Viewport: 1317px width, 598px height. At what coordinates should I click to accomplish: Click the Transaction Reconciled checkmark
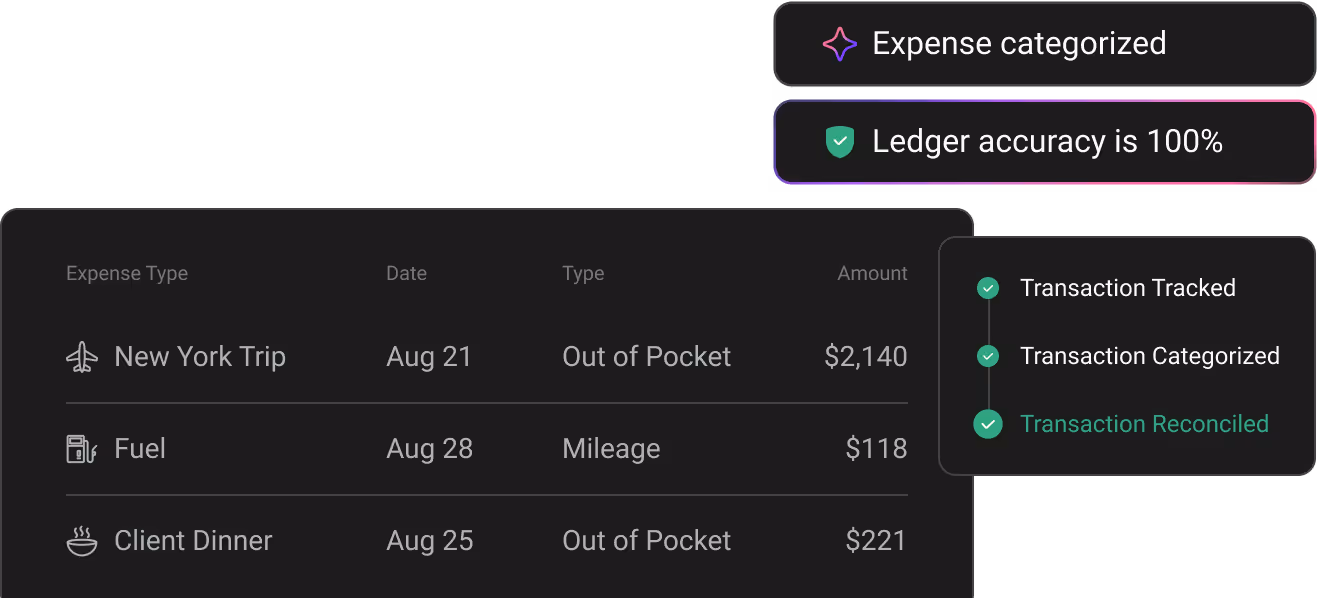tap(988, 424)
